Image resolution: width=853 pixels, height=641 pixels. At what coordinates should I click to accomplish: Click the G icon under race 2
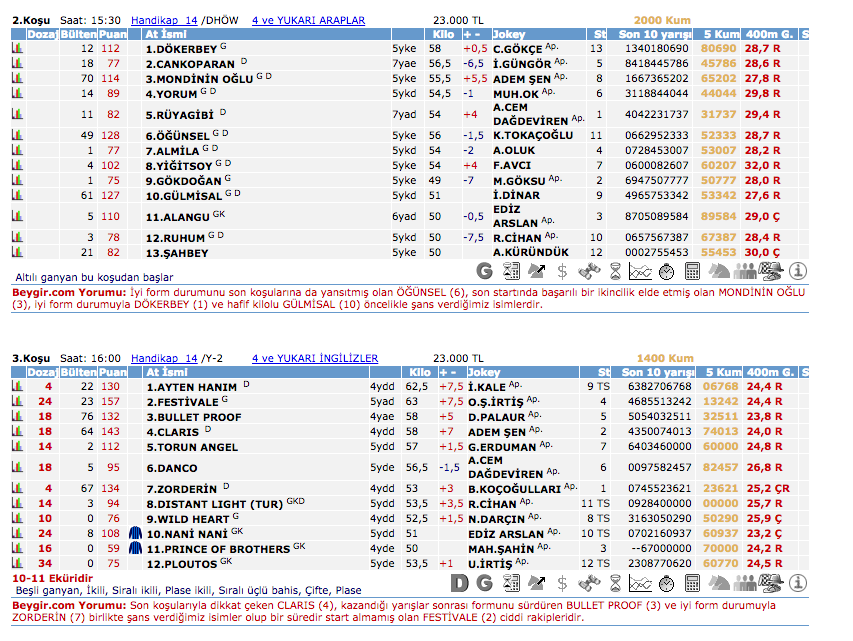coord(485,271)
